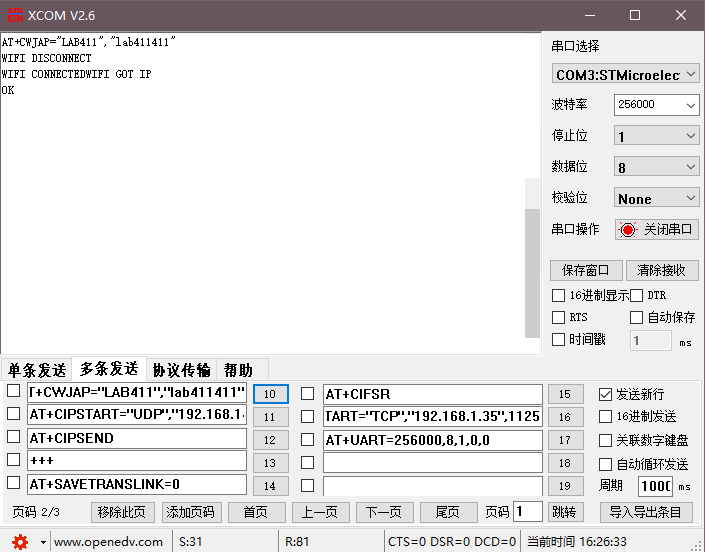Enable the 时间戳 checkbox
This screenshot has width=705, height=552.
coord(558,339)
